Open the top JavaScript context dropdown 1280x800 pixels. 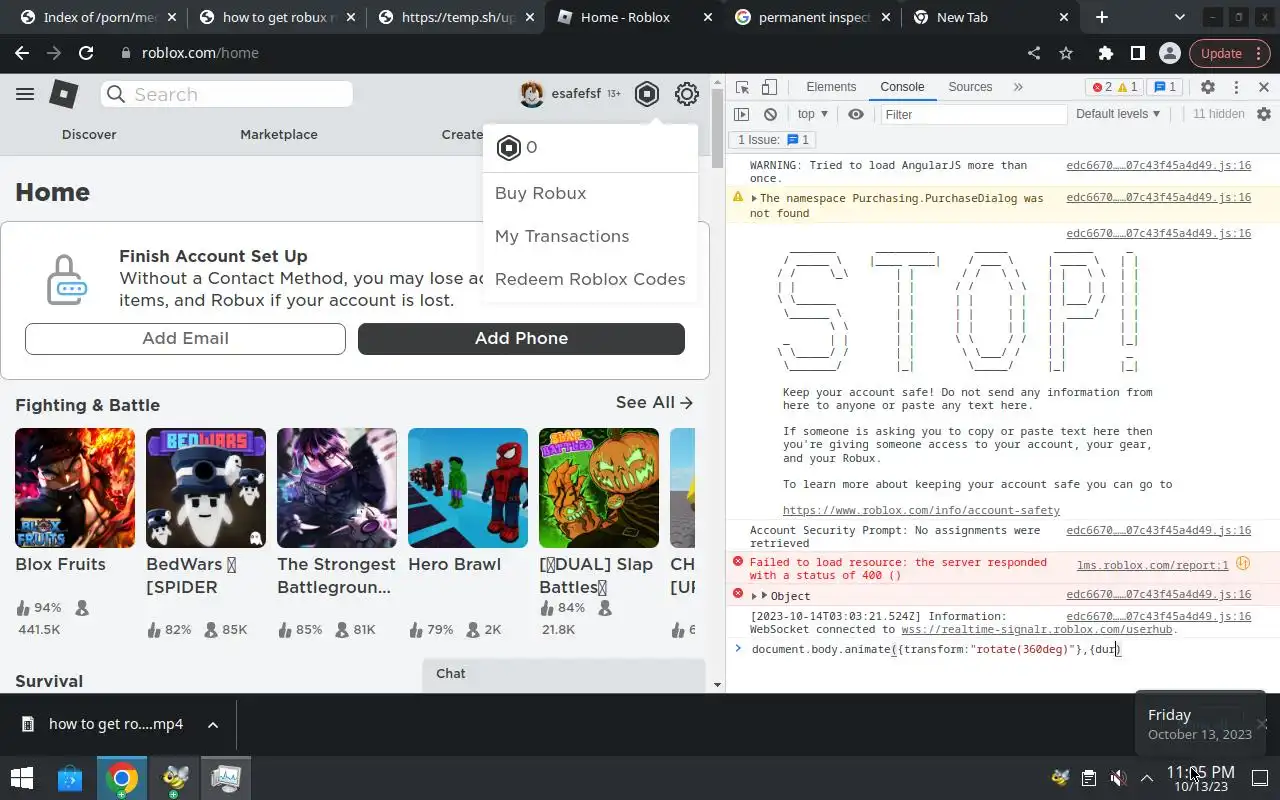click(x=812, y=114)
